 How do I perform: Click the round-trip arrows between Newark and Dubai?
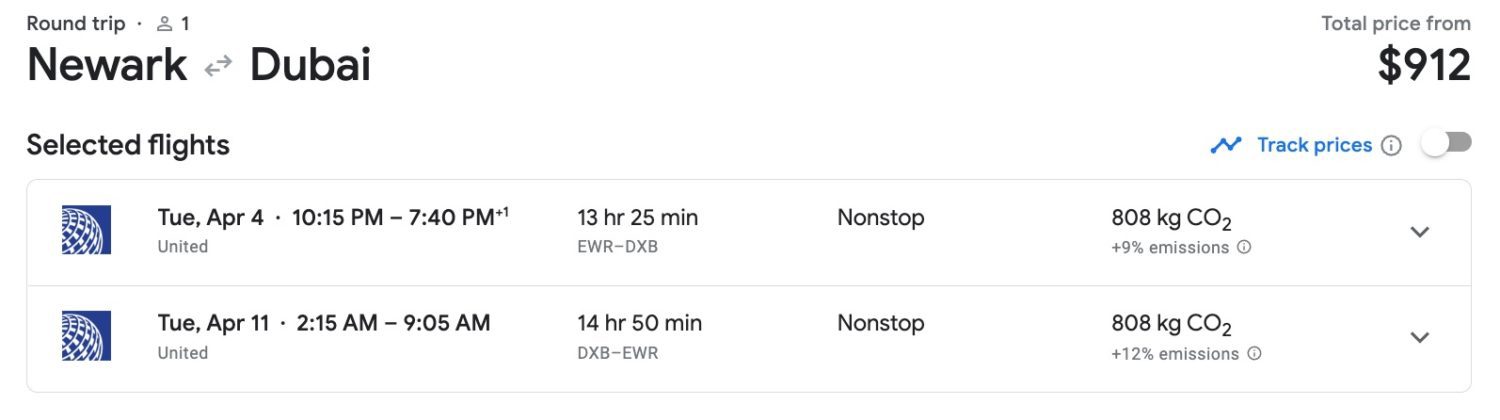[218, 66]
